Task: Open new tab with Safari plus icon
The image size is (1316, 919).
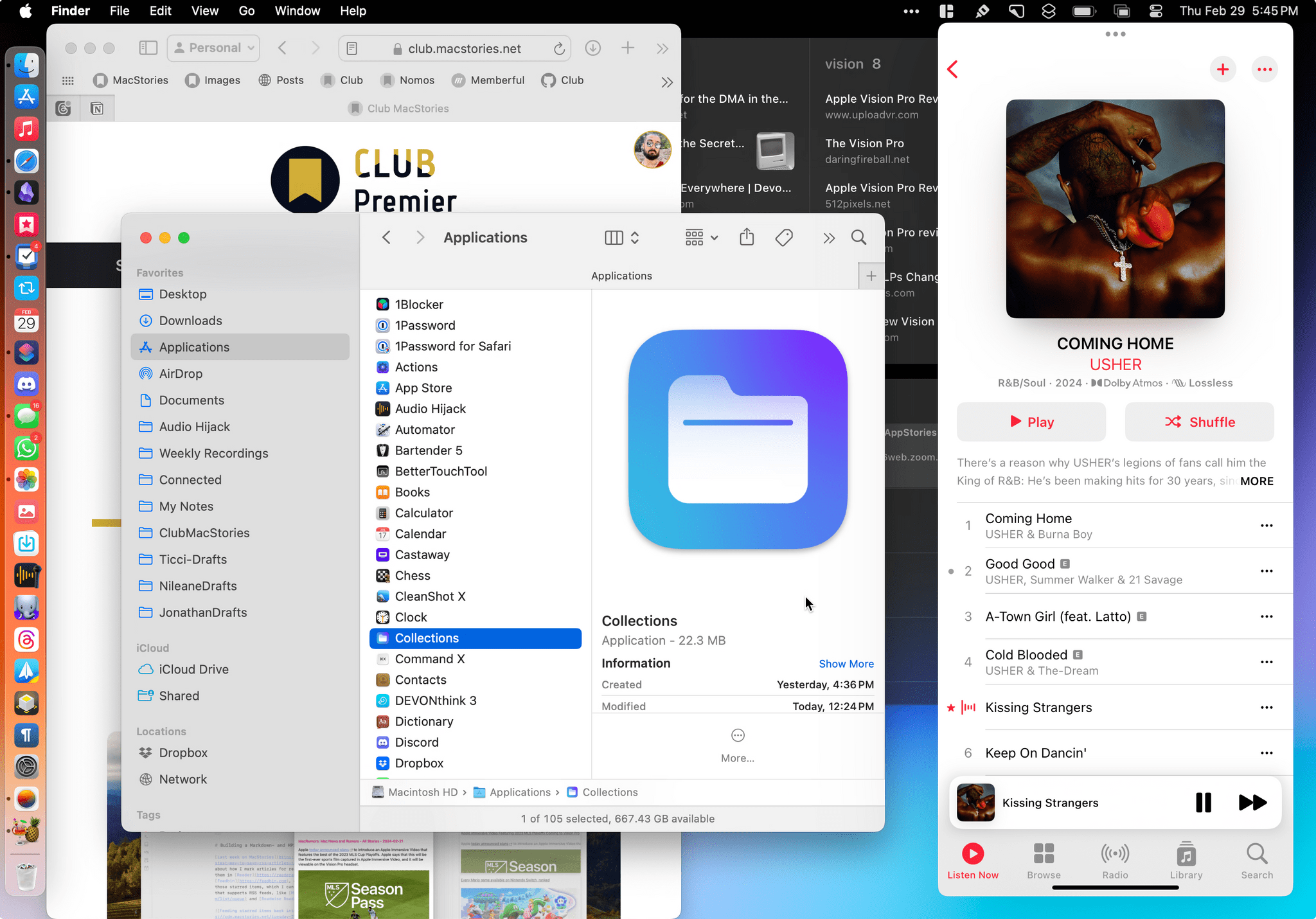Action: (628, 48)
